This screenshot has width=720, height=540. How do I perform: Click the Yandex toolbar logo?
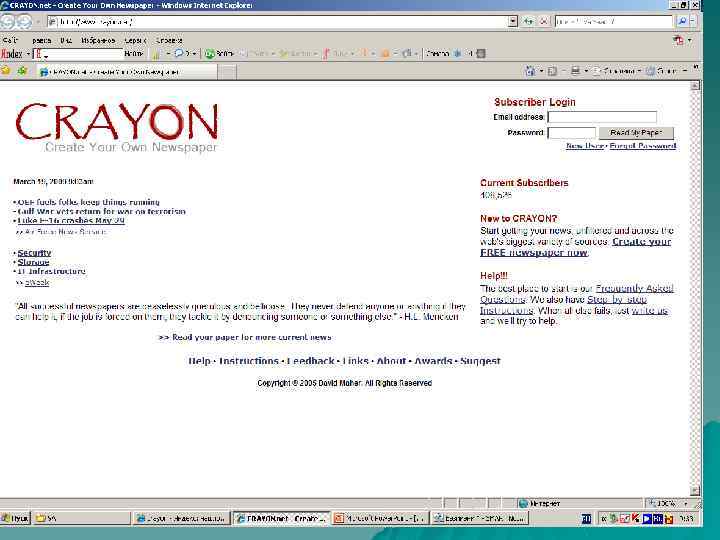[x=11, y=54]
